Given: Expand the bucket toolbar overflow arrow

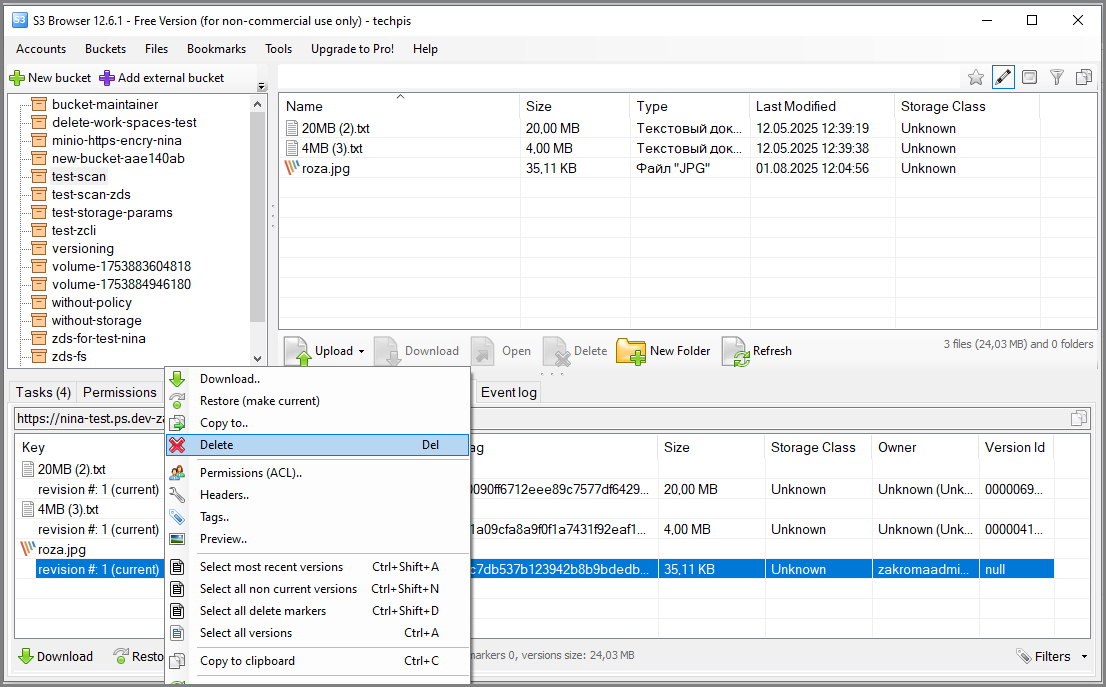Looking at the screenshot, I should point(262,87).
